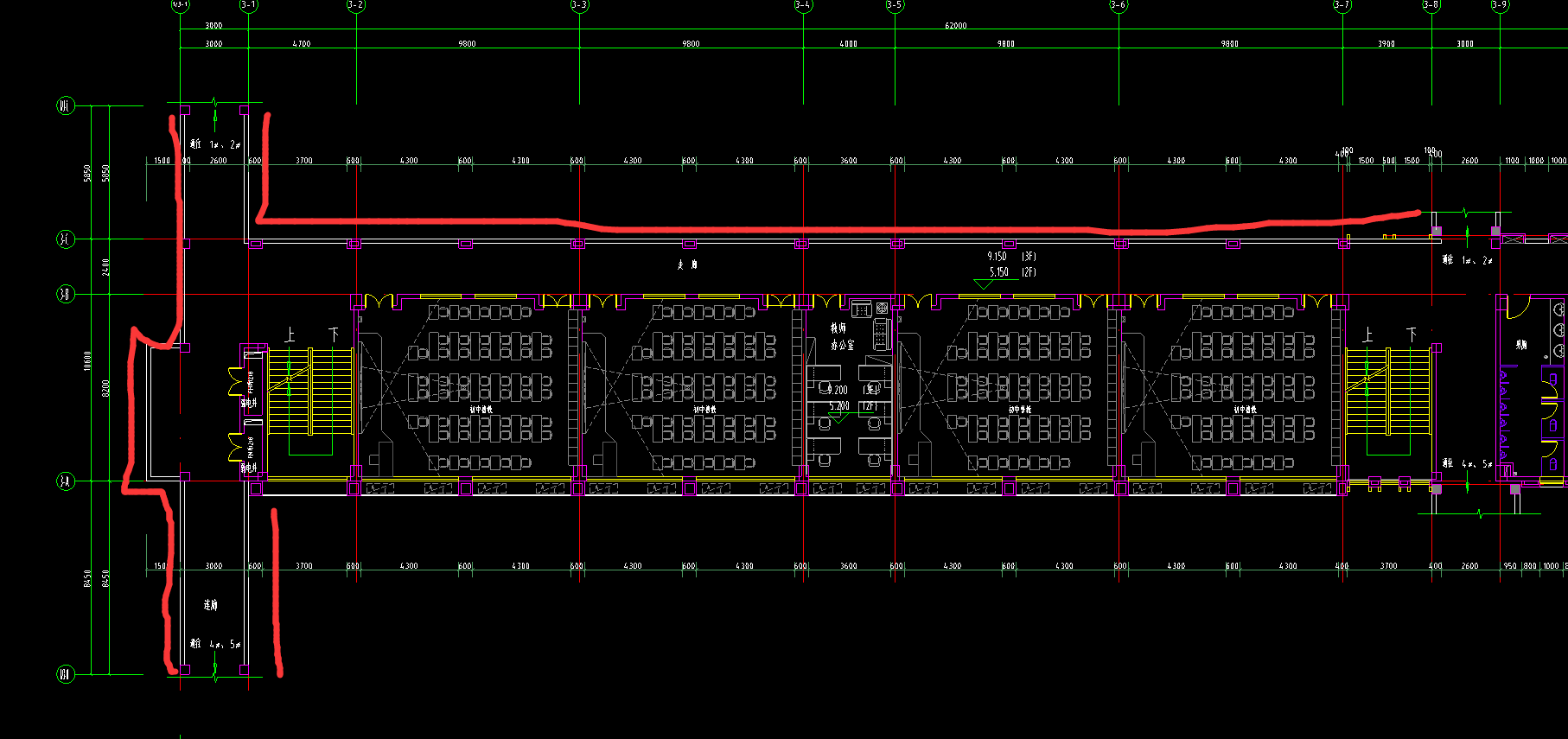Image resolution: width=1568 pixels, height=739 pixels.
Task: Click the 950 dimension in the lower-right row
Action: (x=1509, y=566)
